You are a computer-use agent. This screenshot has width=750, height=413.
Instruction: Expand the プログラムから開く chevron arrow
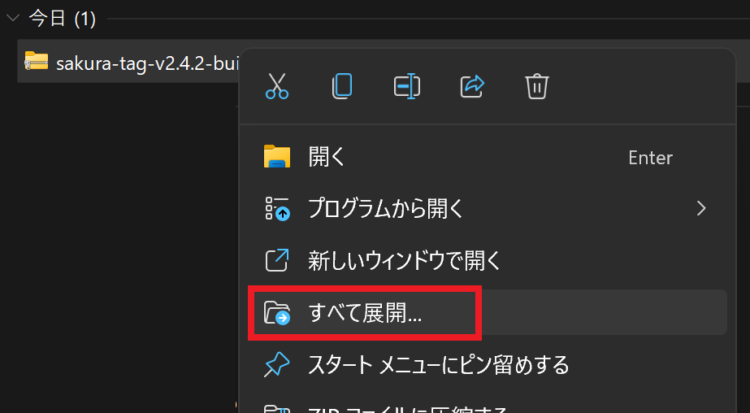(x=701, y=209)
